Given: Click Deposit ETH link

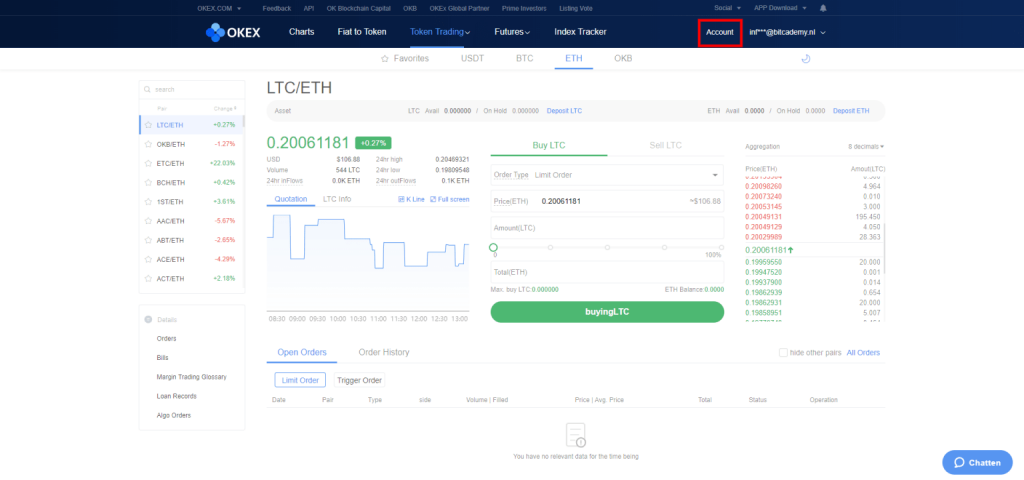Looking at the screenshot, I should click(x=851, y=111).
